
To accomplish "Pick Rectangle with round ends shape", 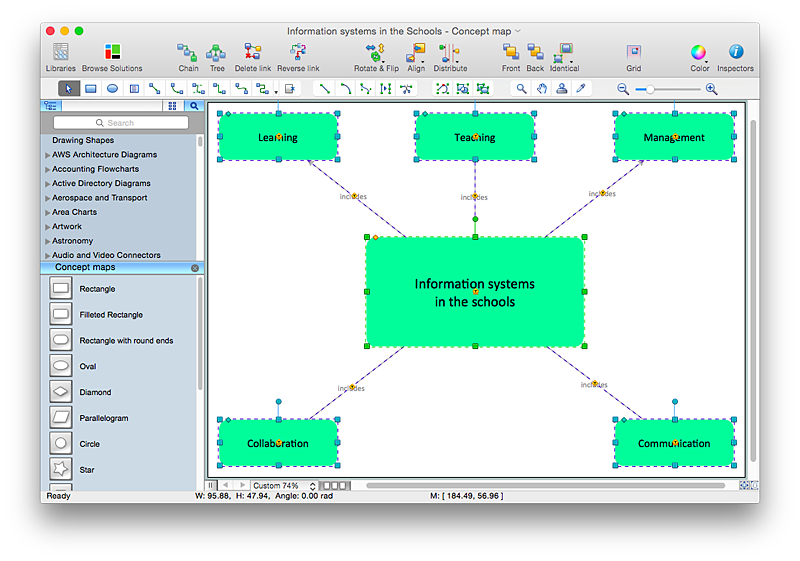I will (x=61, y=340).
